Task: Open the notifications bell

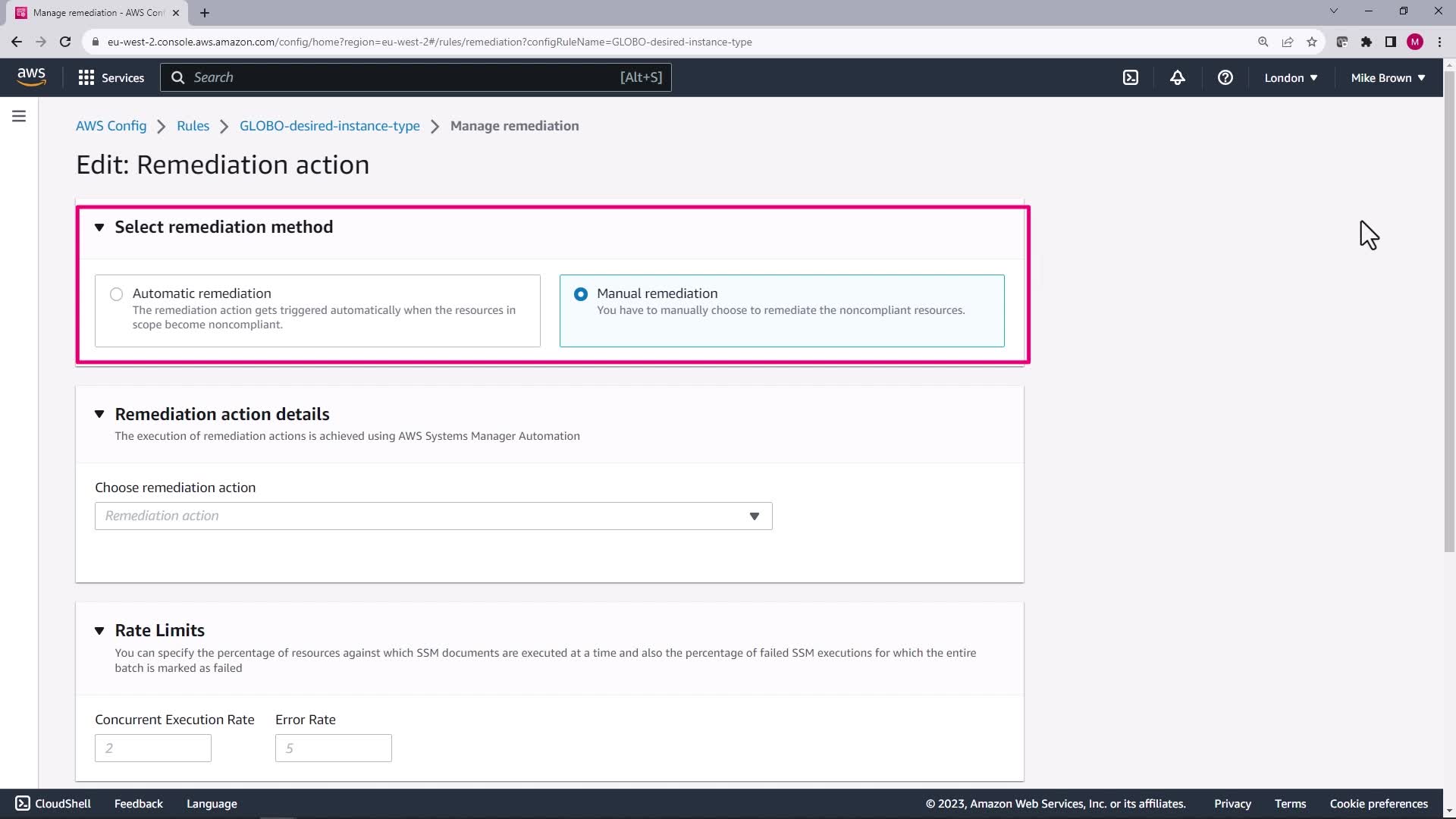Action: pyautogui.click(x=1177, y=77)
